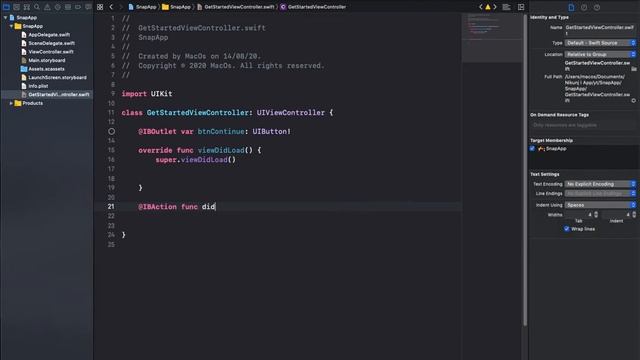
Task: Open the Debug navigator
Action: click(68, 7)
